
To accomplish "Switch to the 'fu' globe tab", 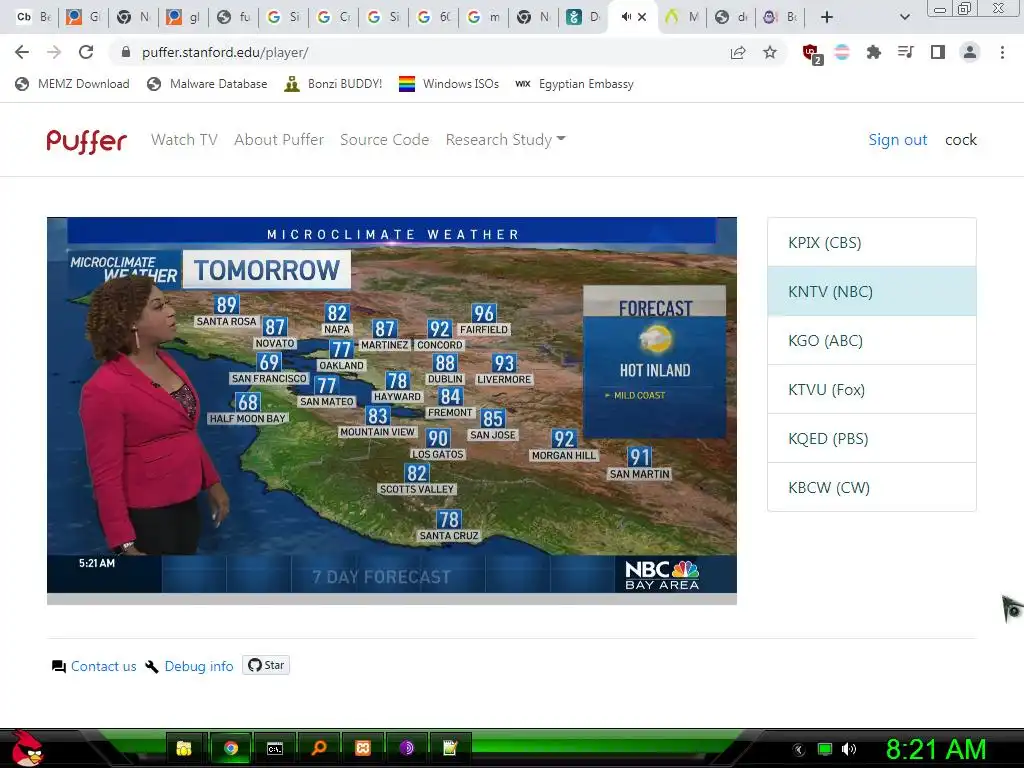I will pos(234,17).
